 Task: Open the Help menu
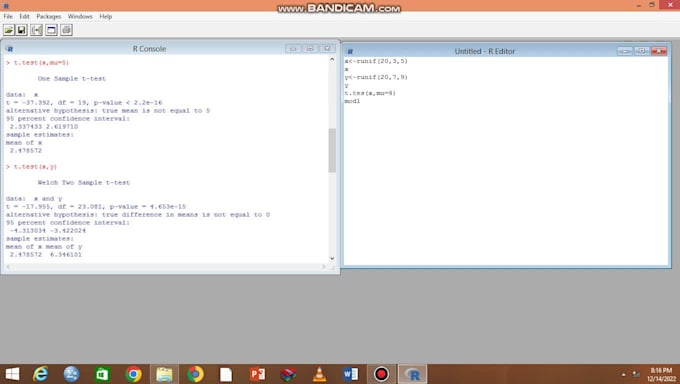(106, 16)
